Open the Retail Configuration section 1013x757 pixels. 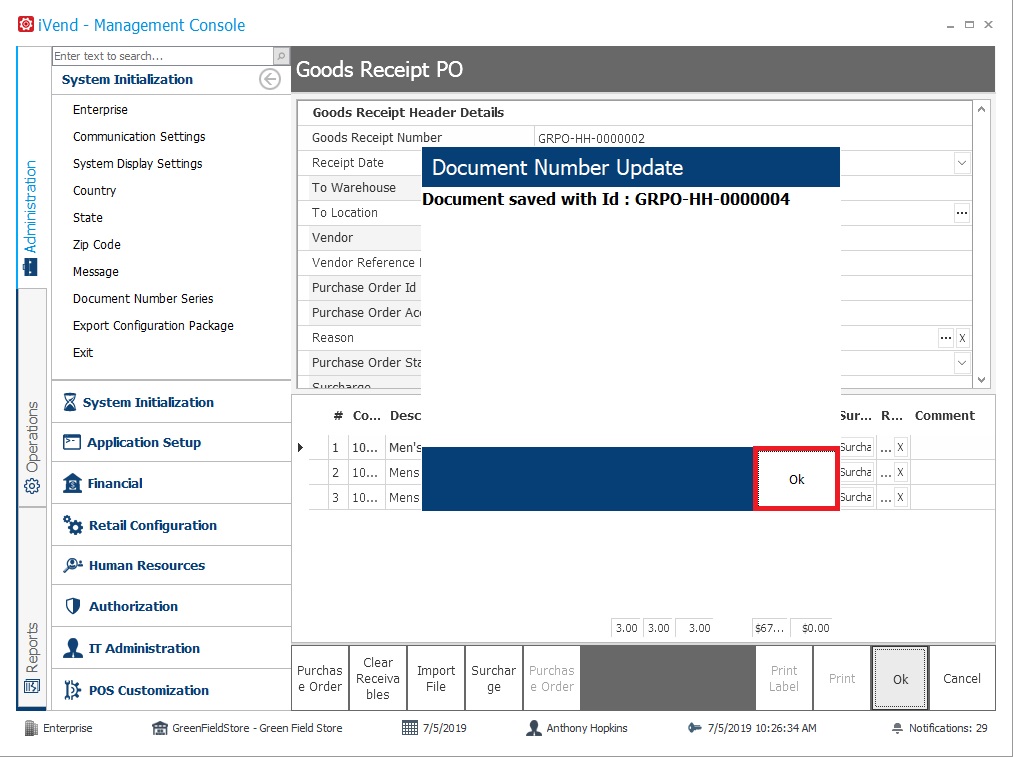click(171, 525)
